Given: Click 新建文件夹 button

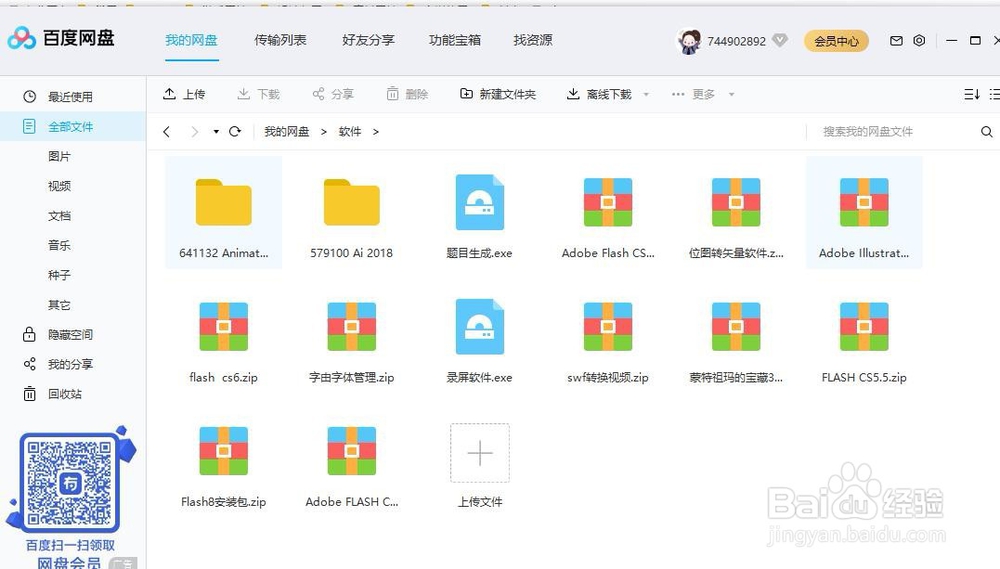Looking at the screenshot, I should point(497,94).
